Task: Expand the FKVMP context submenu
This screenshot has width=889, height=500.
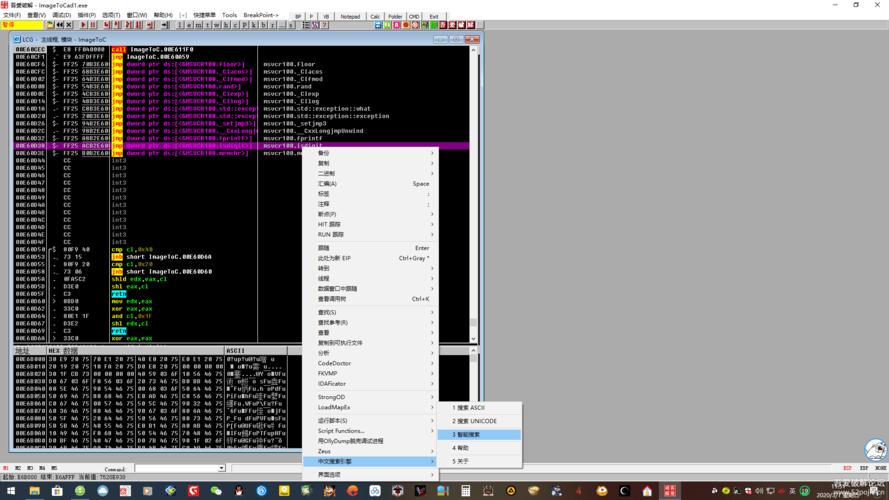Action: tap(370, 374)
